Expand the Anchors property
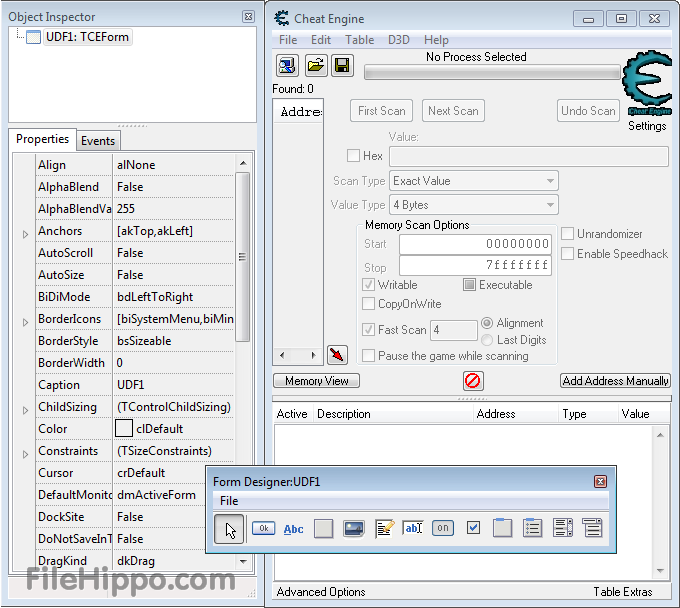This screenshot has width=680, height=608. click(x=25, y=235)
